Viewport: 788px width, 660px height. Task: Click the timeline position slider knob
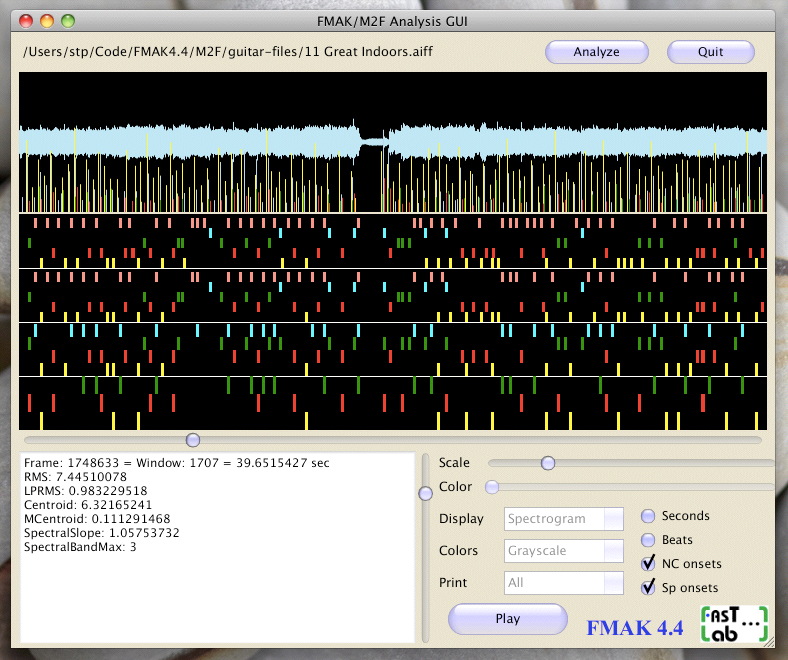click(193, 440)
